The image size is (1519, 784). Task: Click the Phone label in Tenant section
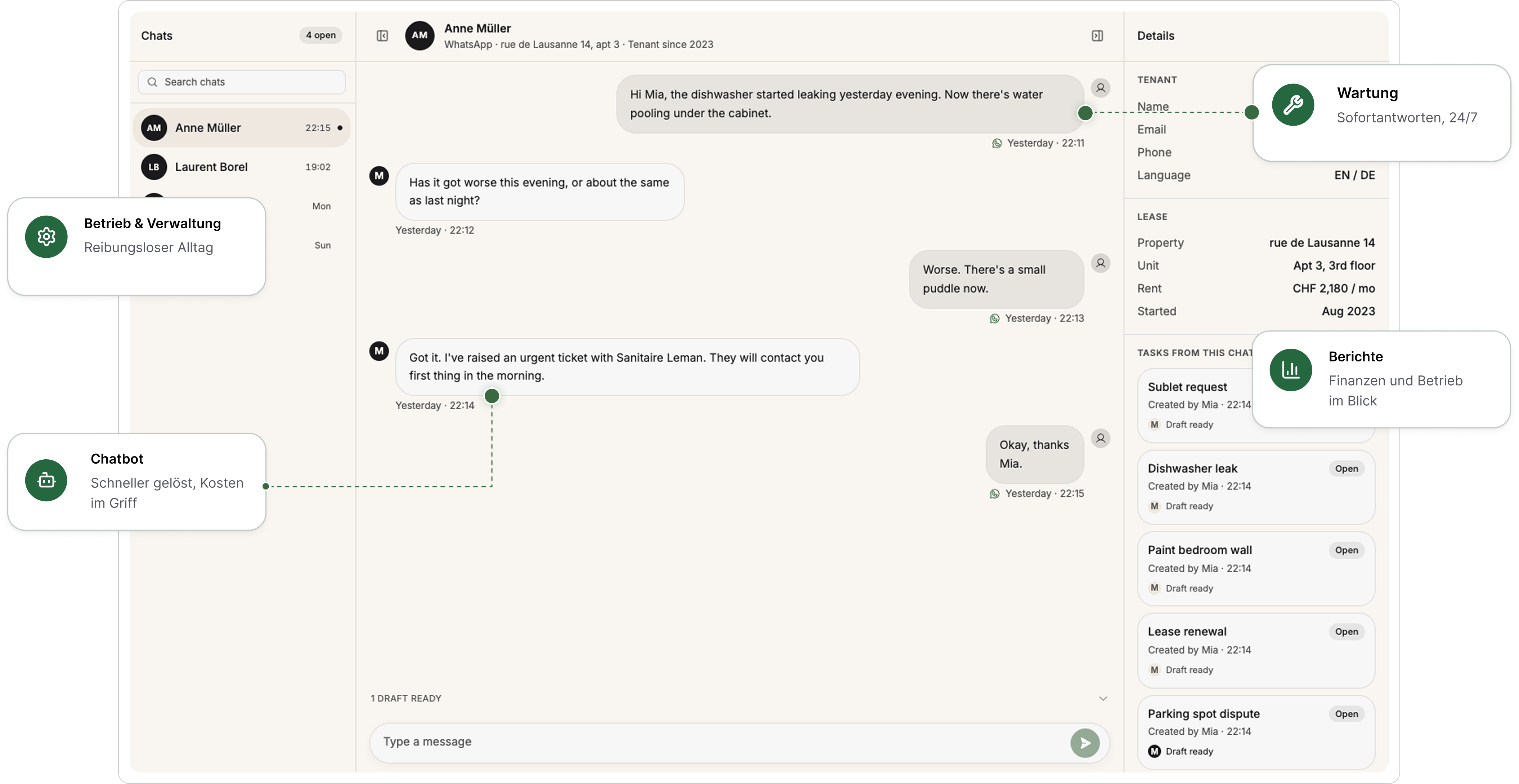pyautogui.click(x=1154, y=152)
